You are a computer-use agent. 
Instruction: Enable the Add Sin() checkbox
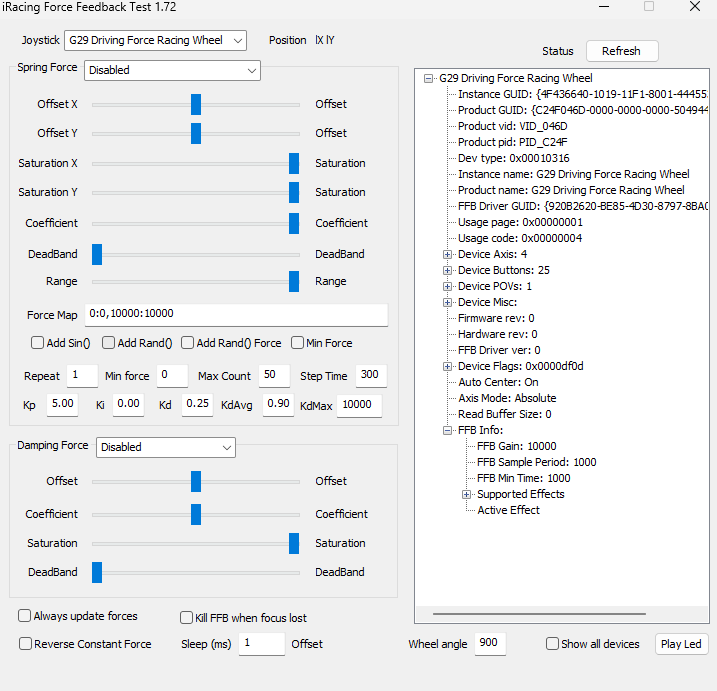coord(37,343)
